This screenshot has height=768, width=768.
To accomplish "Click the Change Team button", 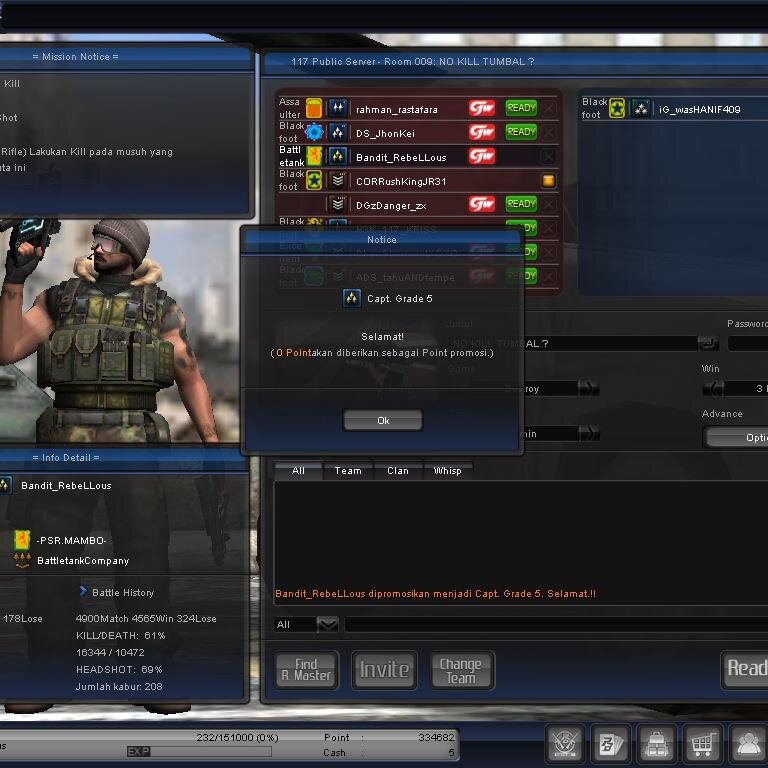I will (461, 670).
